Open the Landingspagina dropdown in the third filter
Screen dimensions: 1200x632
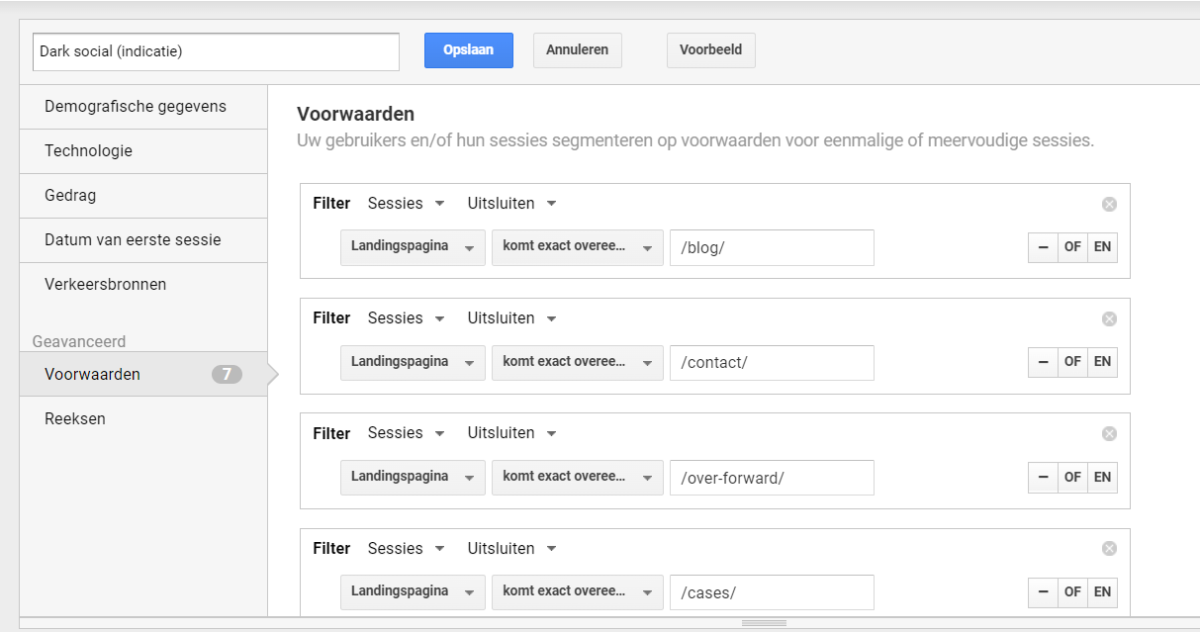(412, 477)
